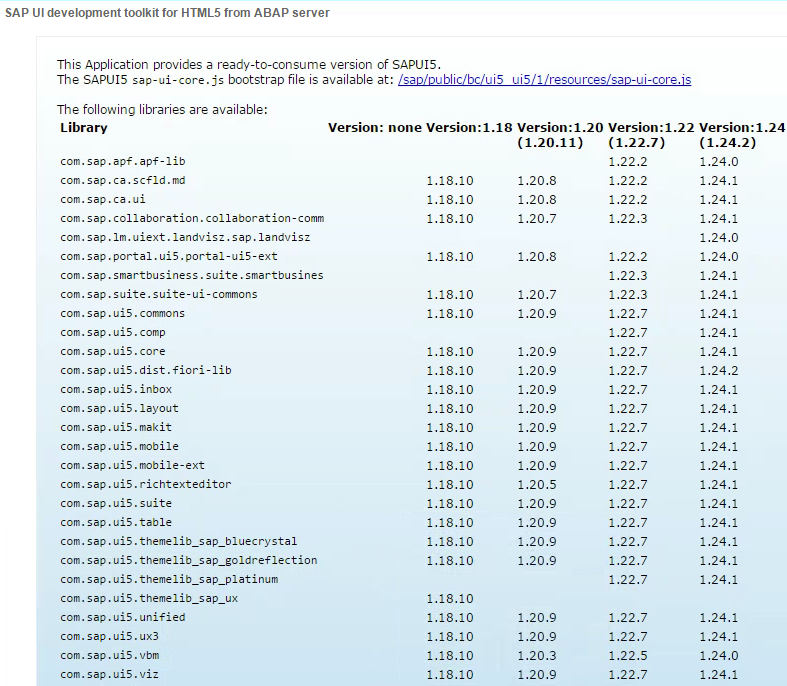Select 1.22.7 in themelib_sap_platinum row
Viewport: 787px width, 686px height.
click(x=628, y=580)
